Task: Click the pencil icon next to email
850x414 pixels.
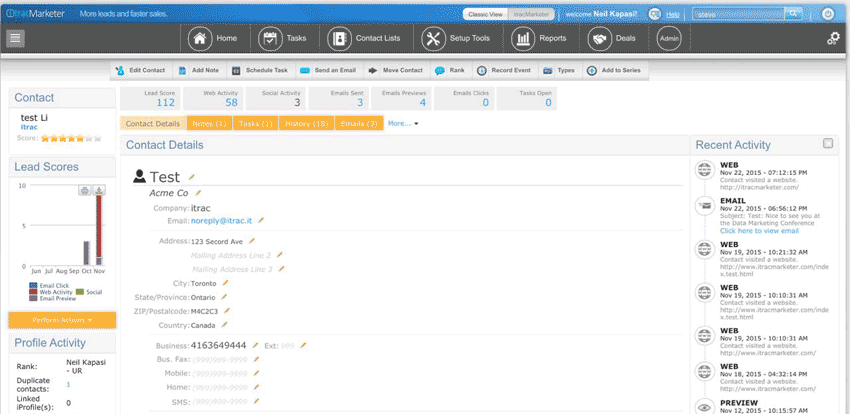Action: 262,220
